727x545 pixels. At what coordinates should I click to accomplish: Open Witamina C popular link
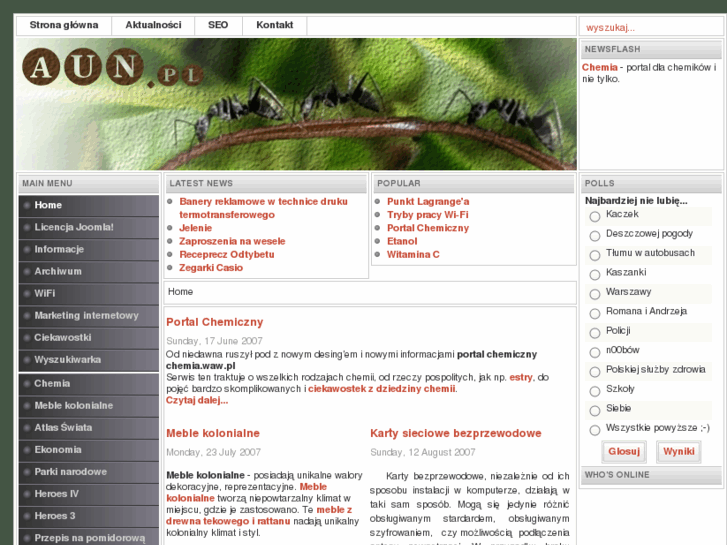(413, 255)
